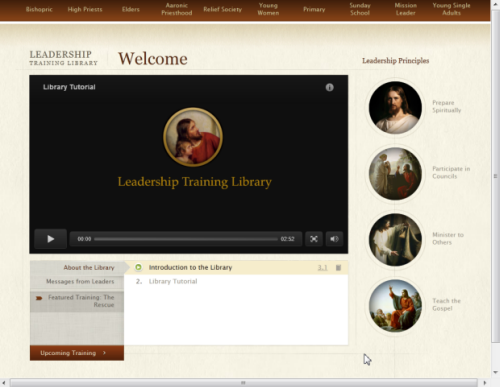Screen dimensions: 500x387
Task: Open the Bishopric menu
Action: [x=39, y=9]
